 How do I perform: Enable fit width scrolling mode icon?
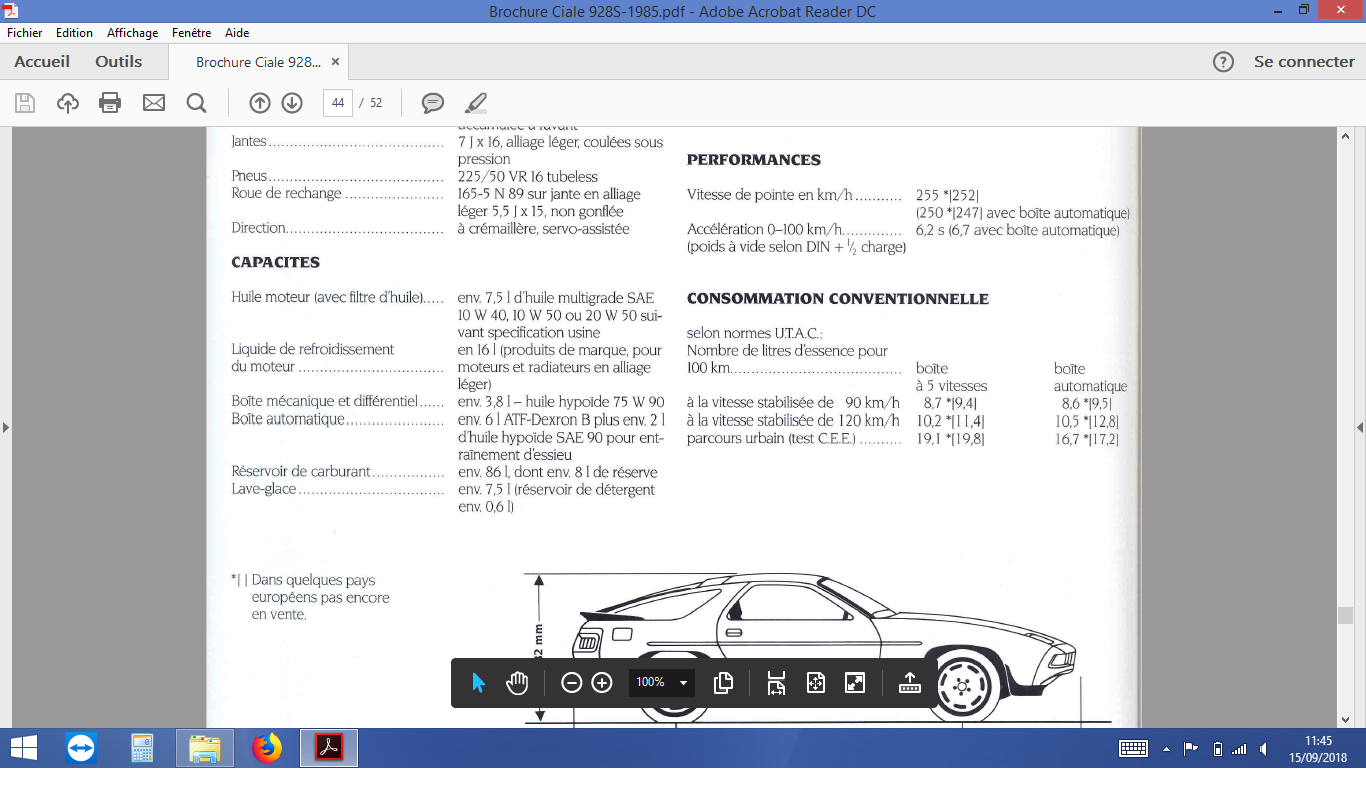(x=776, y=682)
